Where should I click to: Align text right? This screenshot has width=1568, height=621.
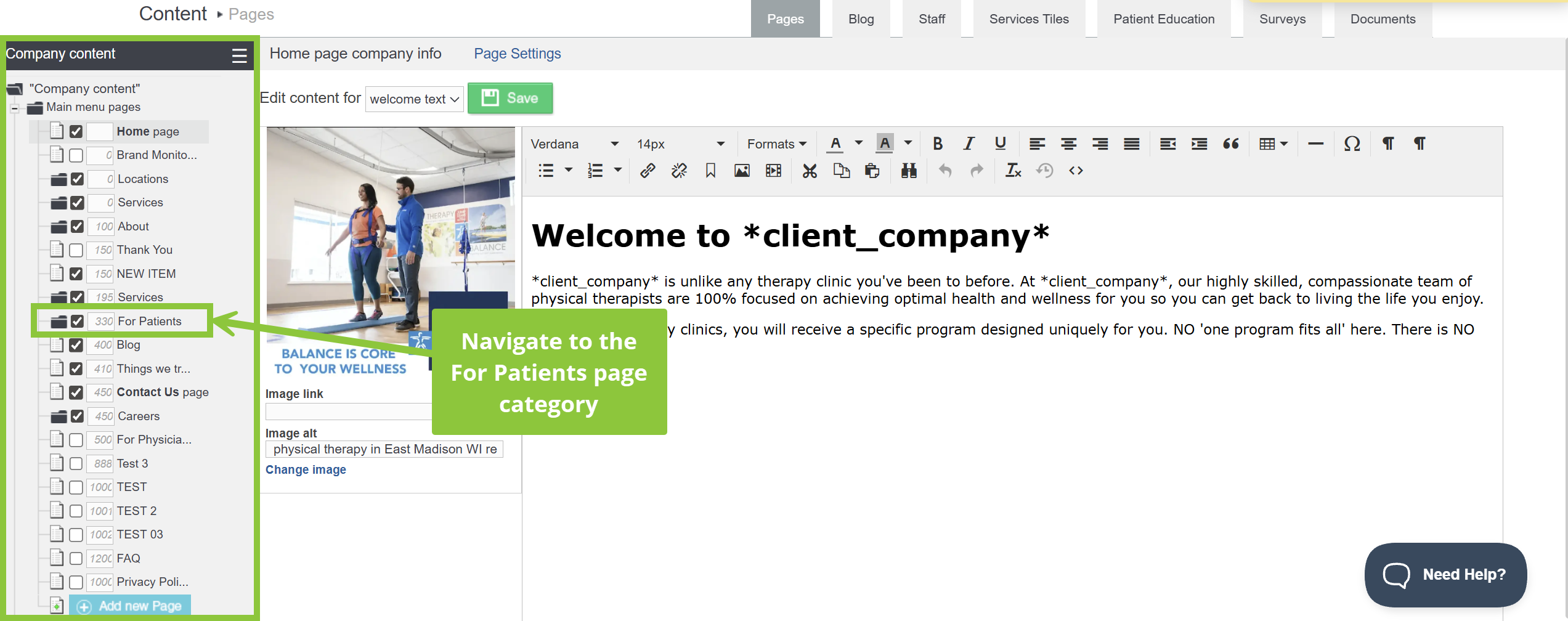(x=1100, y=144)
